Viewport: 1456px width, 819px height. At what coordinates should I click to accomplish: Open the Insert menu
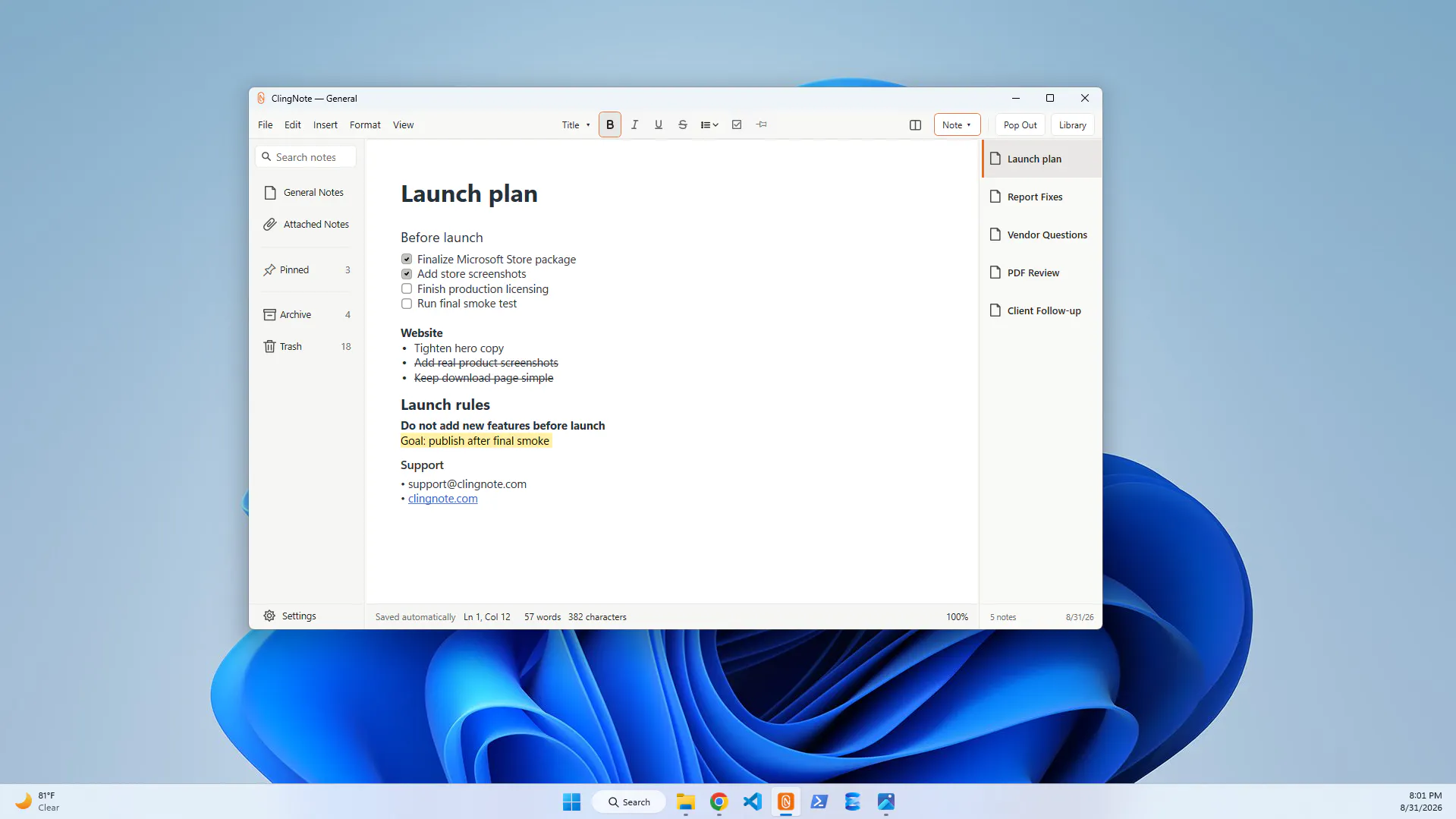pos(325,125)
